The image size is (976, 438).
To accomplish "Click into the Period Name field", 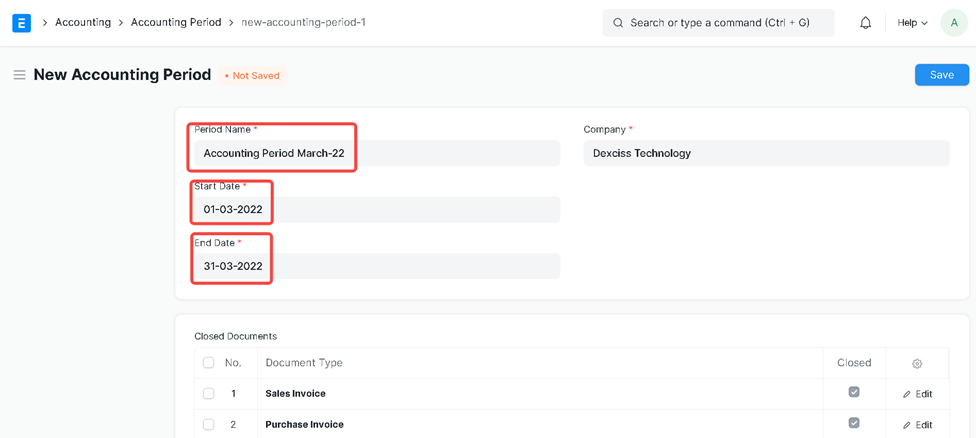I will [376, 153].
